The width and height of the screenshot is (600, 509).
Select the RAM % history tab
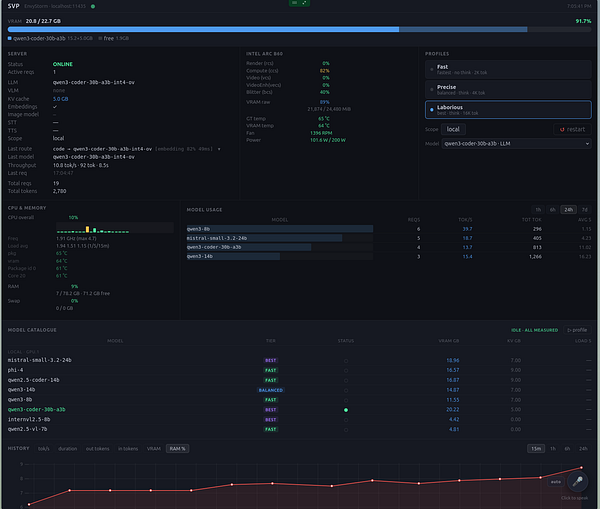click(x=178, y=449)
